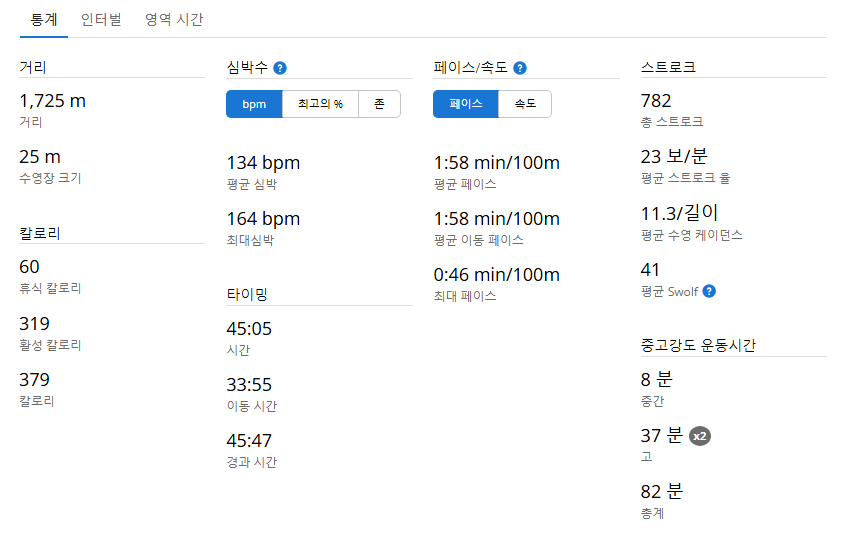Click the help icon next to 심박수
The image size is (845, 550).
pyautogui.click(x=280, y=68)
